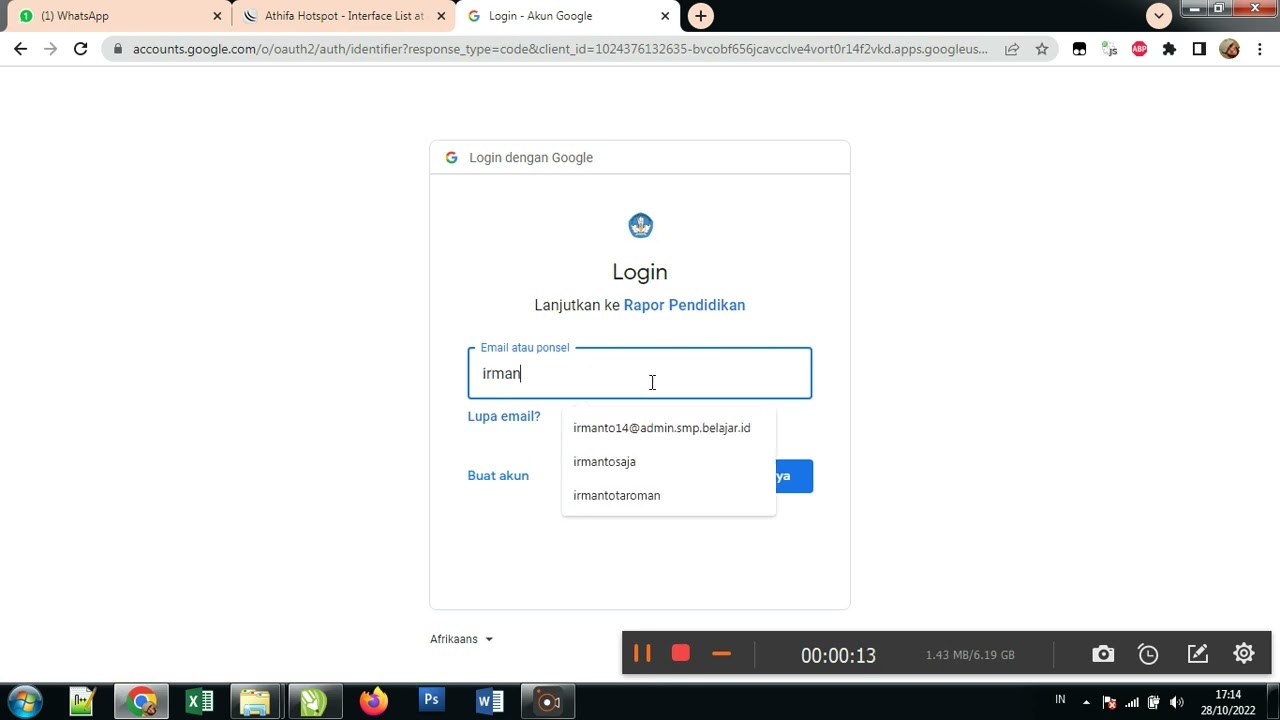Screen dimensions: 1280x720
Task: Open the Windows Start menu
Action: click(25, 701)
